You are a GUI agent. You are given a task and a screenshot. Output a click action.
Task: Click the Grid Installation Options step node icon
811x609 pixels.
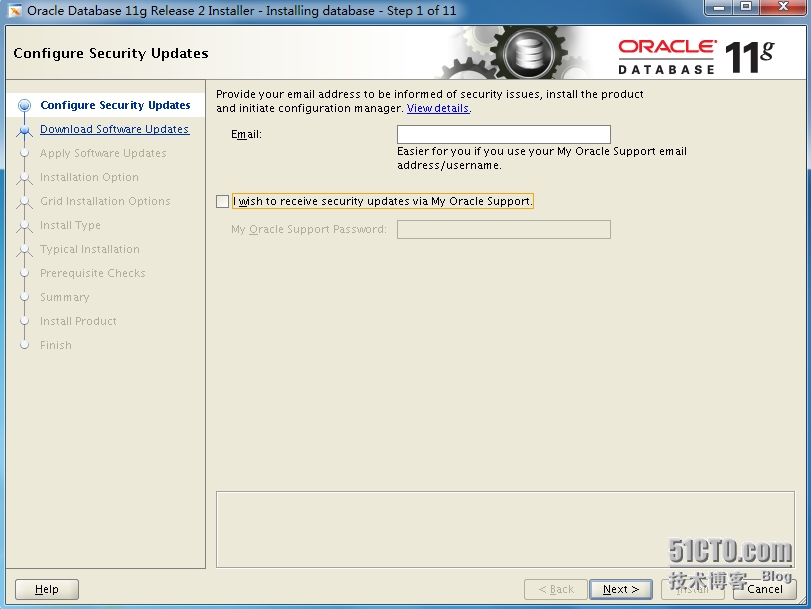[x=24, y=202]
